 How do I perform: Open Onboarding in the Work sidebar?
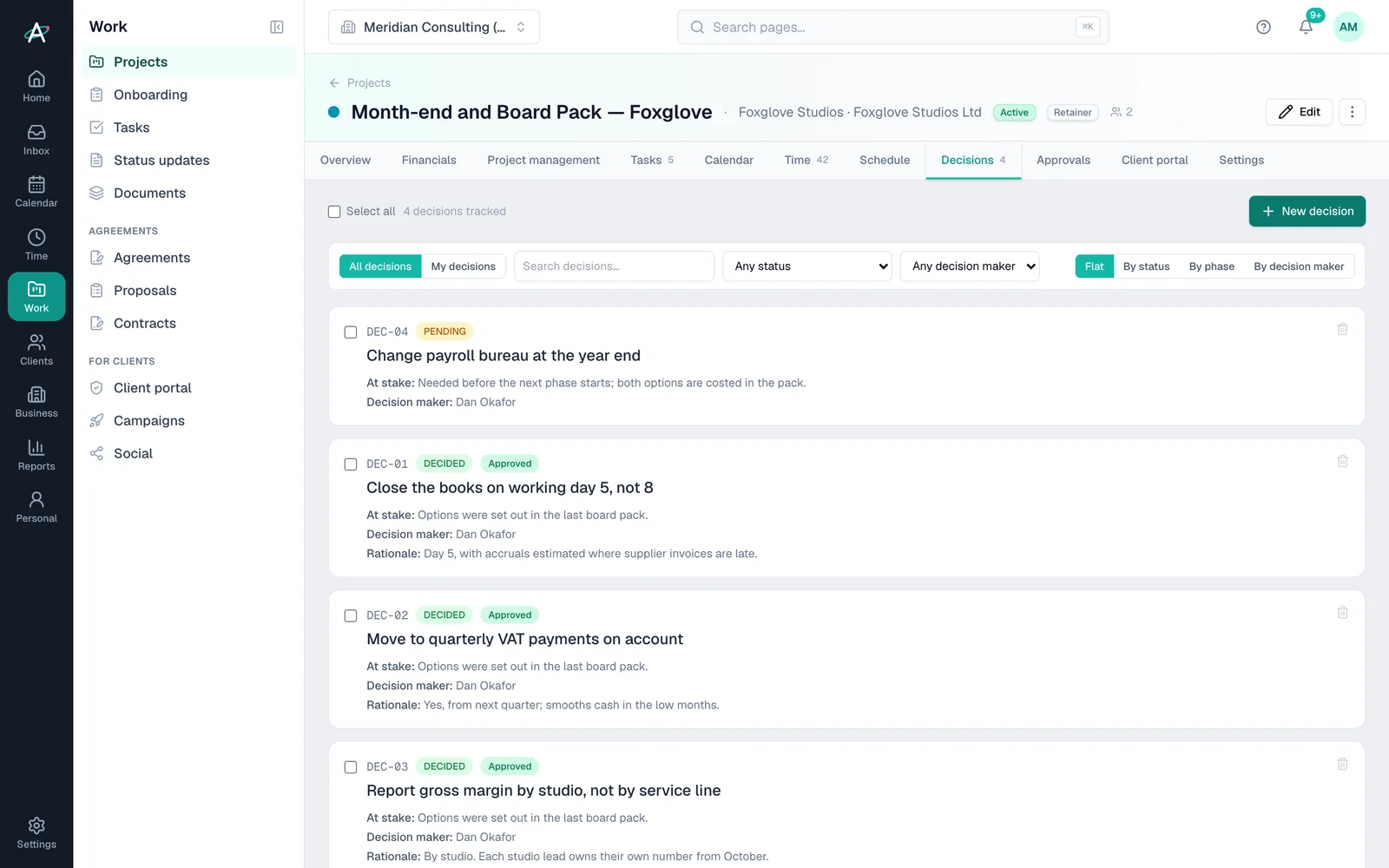(x=189, y=95)
